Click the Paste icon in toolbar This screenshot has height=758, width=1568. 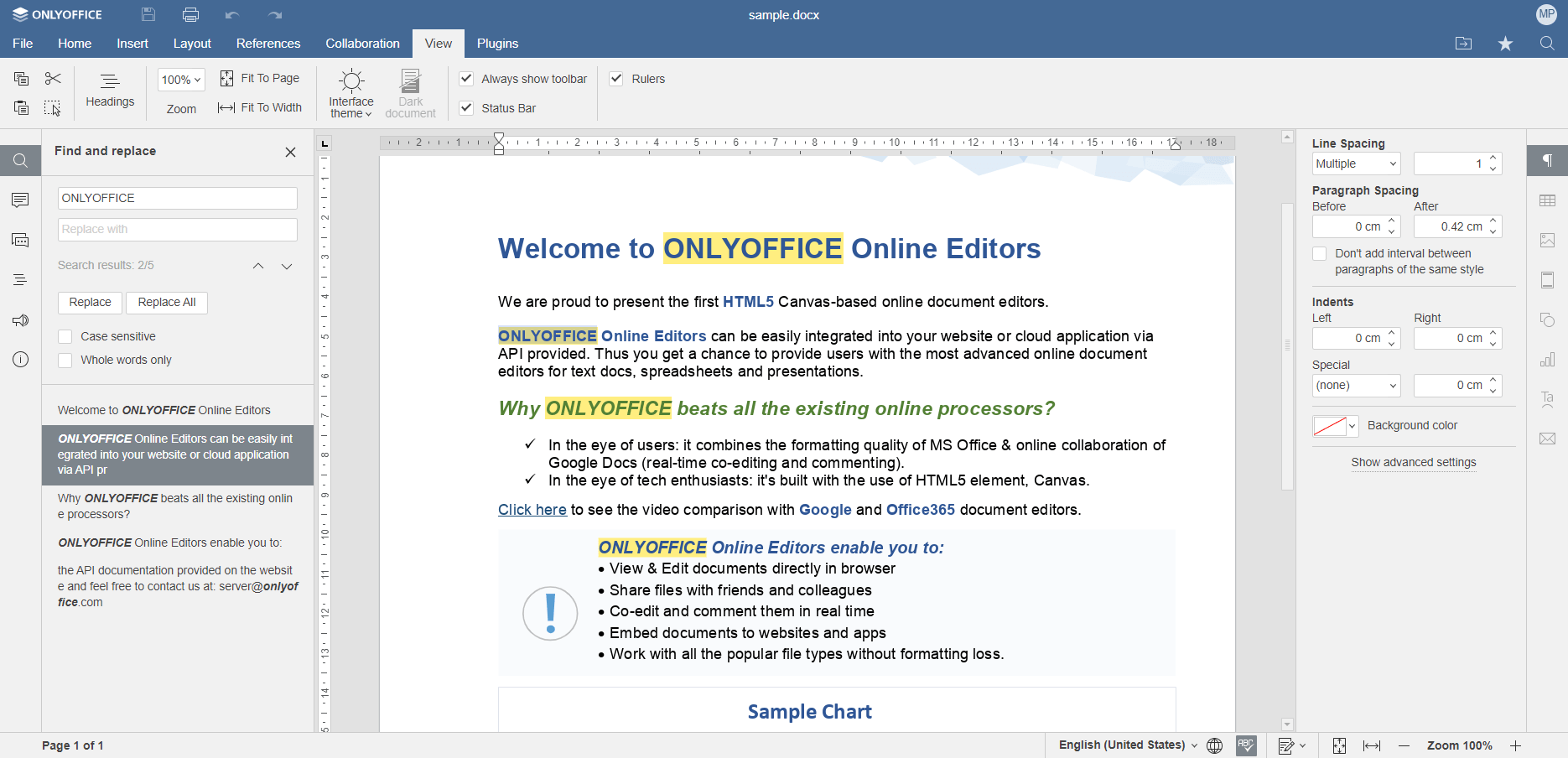click(22, 108)
